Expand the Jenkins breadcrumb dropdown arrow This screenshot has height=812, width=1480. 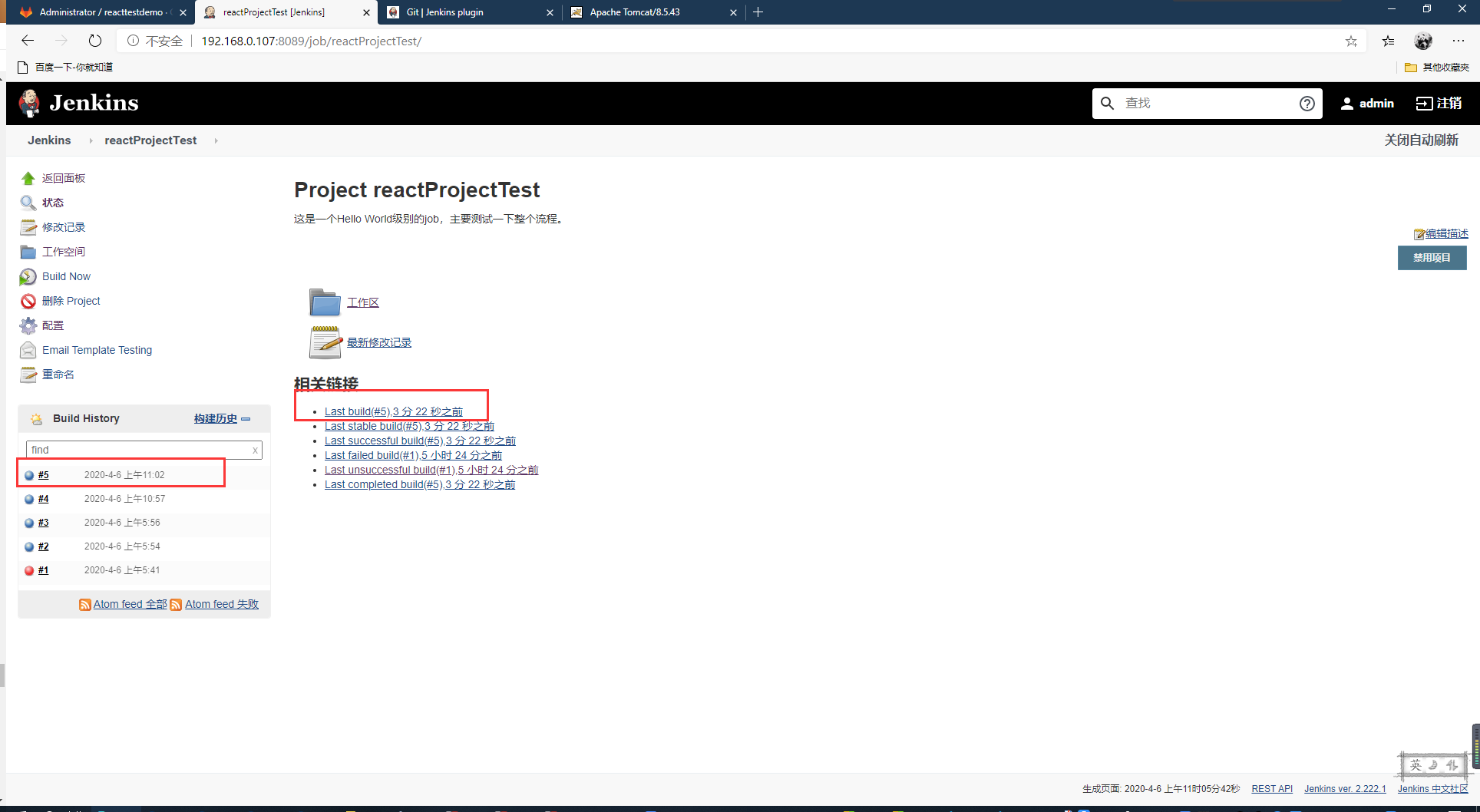(x=91, y=140)
